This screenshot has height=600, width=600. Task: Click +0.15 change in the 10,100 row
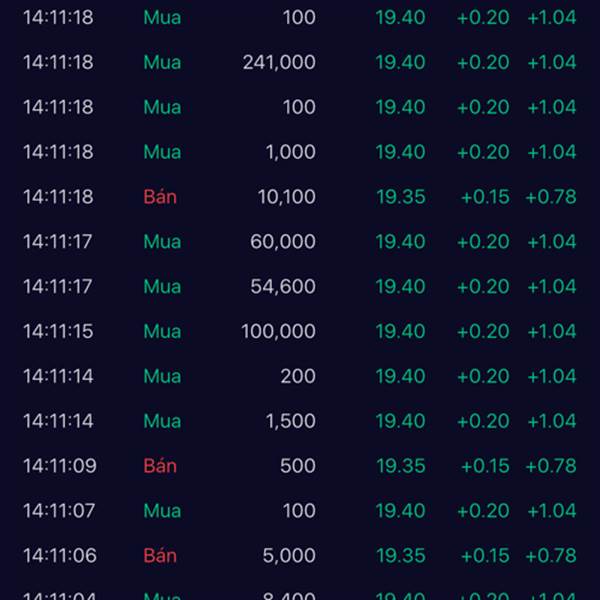(x=485, y=197)
